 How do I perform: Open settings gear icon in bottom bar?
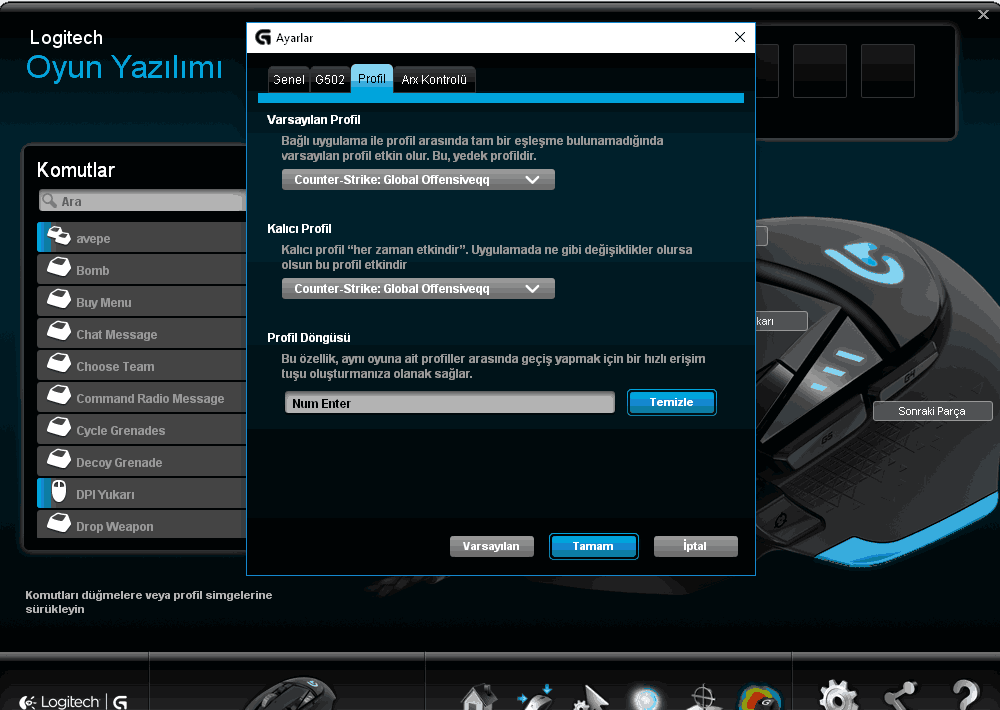coord(837,696)
